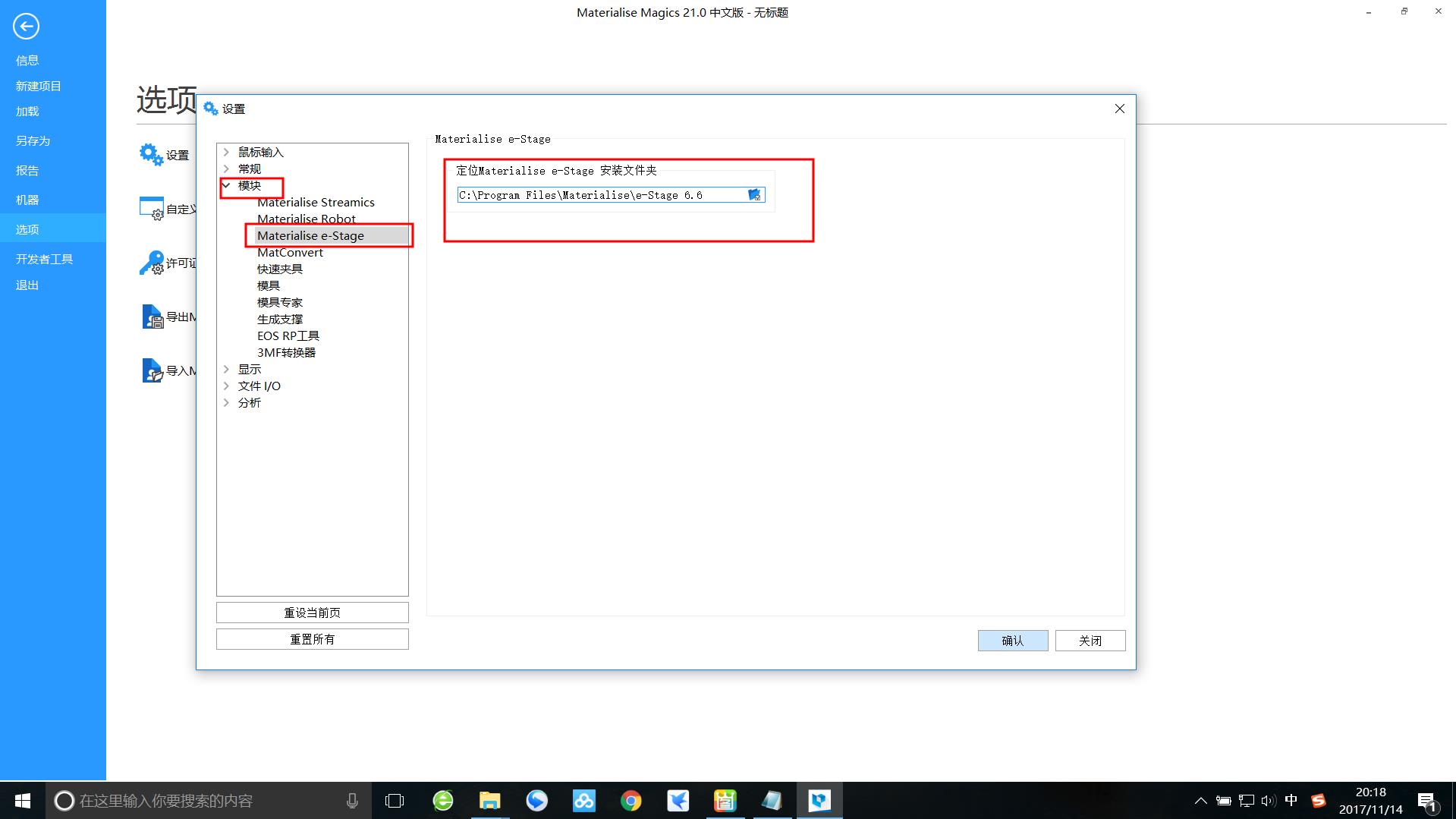The image size is (1456, 819).
Task: Select Materialise Streamics in the tree
Action: pyautogui.click(x=316, y=202)
